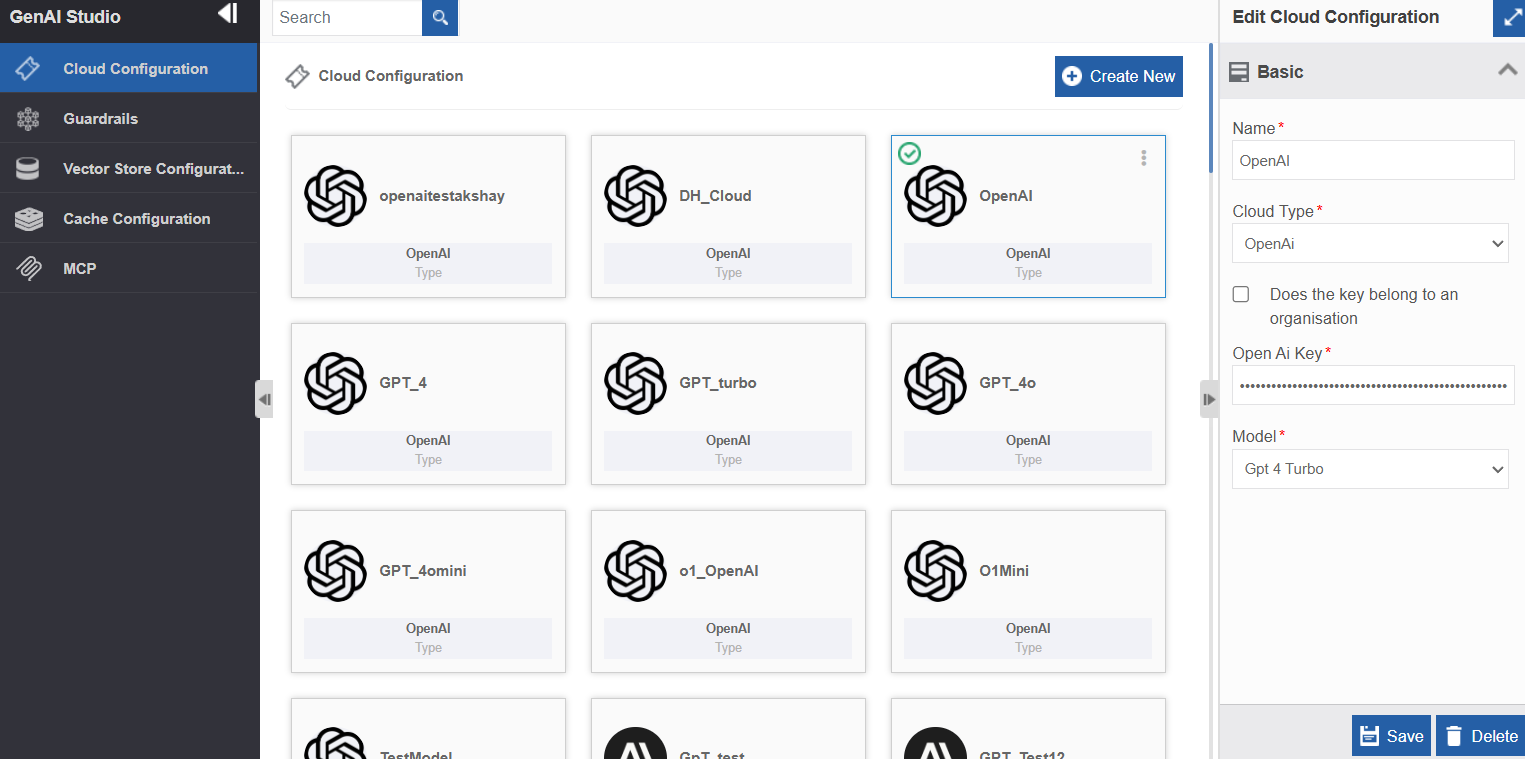Click the MCP paperclip icon
1525x759 pixels.
(x=28, y=269)
